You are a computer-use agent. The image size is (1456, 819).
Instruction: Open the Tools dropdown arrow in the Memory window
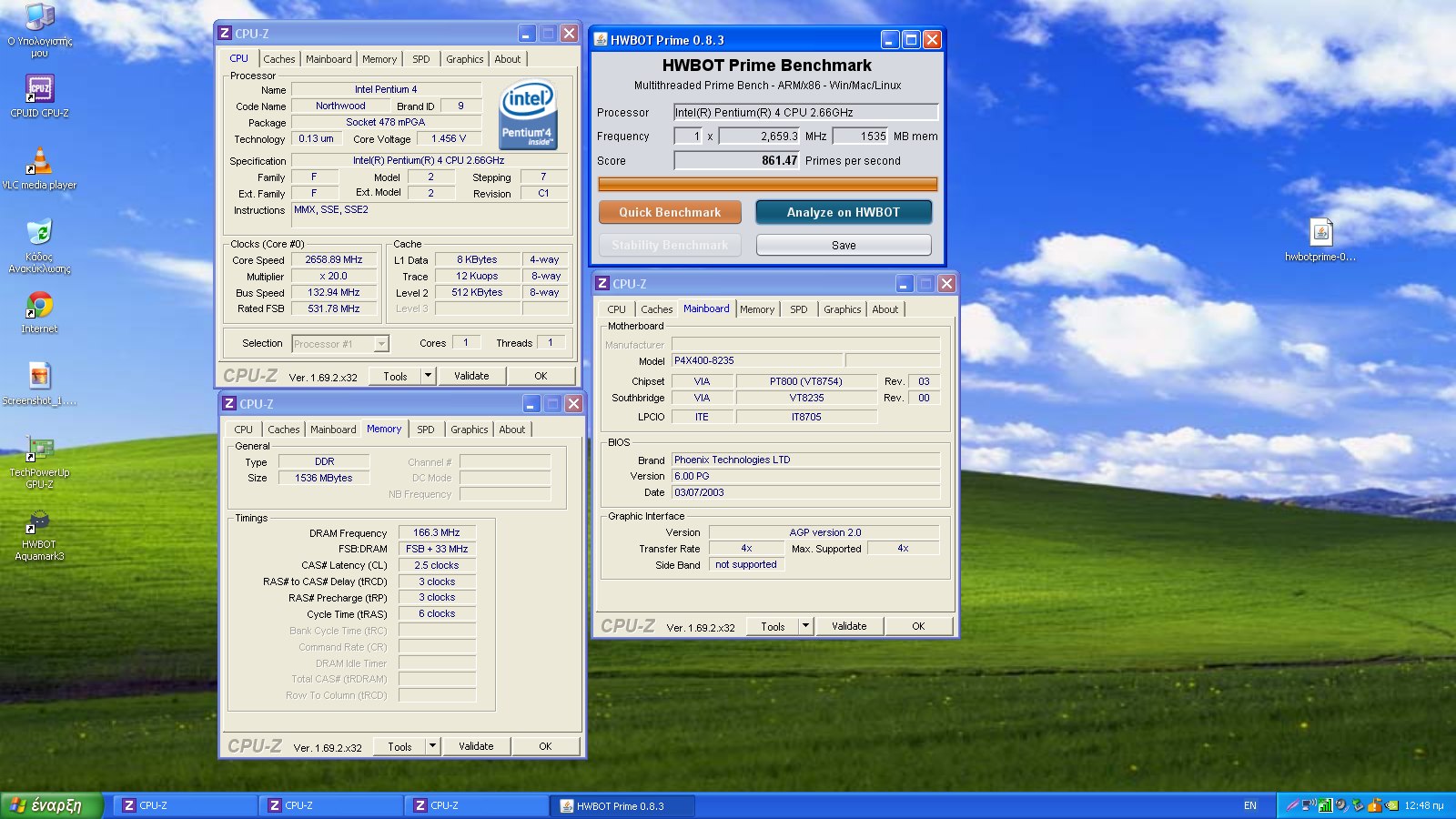[432, 746]
